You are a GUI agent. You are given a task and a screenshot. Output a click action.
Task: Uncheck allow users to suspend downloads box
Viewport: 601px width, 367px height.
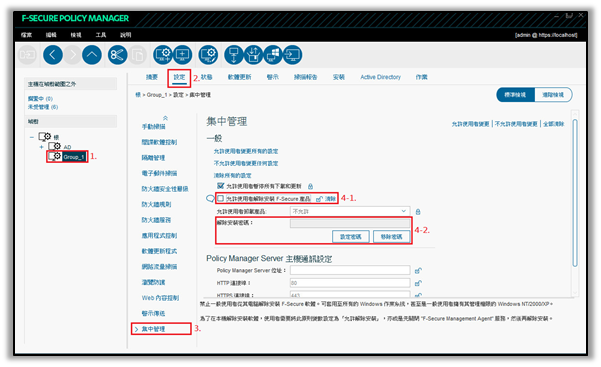click(220, 186)
